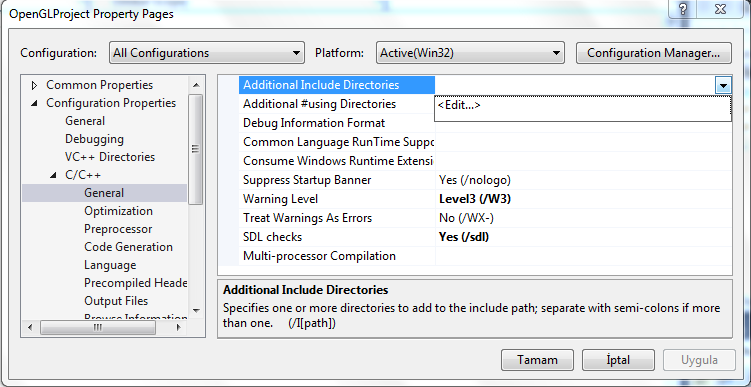This screenshot has width=751, height=387.
Task: Select Consume Windows Runtime Extension property
Action: pos(338,161)
